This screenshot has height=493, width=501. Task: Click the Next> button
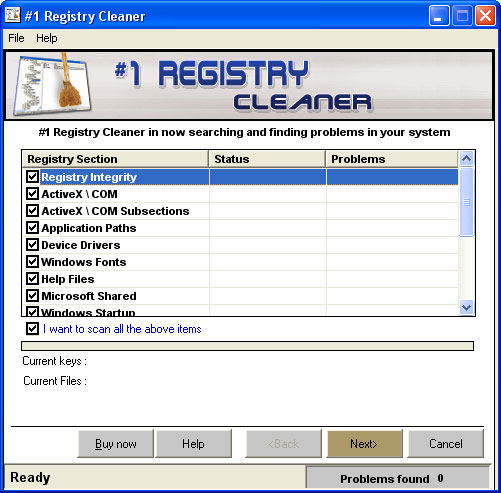[364, 444]
